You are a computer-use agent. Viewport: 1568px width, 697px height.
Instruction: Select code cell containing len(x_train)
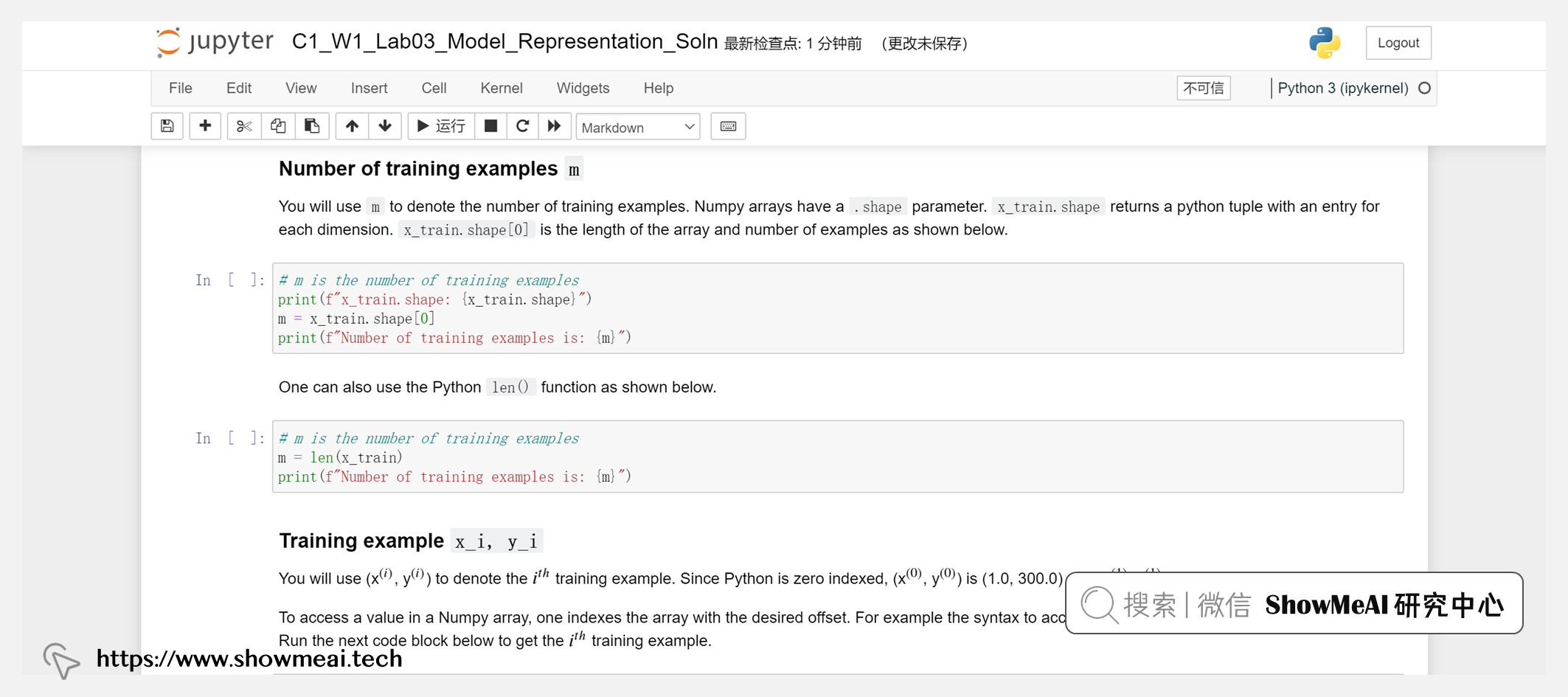[838, 457]
